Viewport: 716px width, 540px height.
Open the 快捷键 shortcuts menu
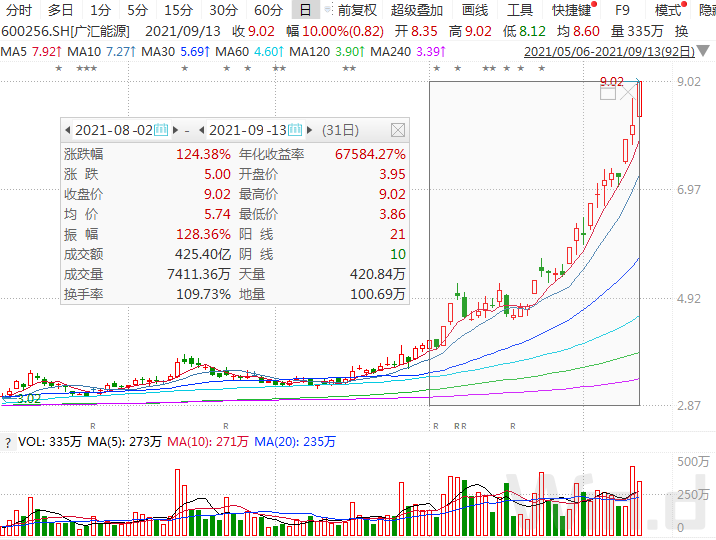pyautogui.click(x=574, y=10)
